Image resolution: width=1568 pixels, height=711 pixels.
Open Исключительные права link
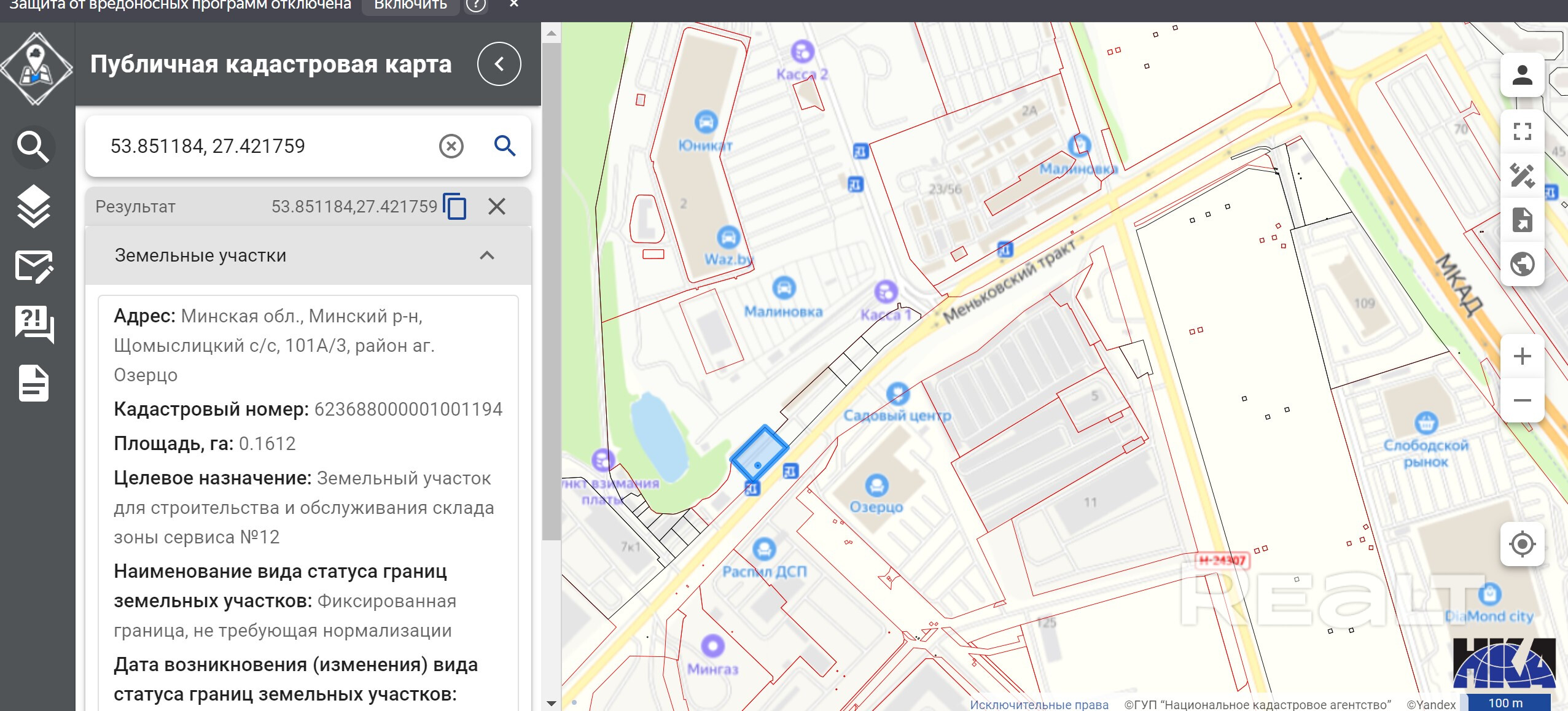1039,704
